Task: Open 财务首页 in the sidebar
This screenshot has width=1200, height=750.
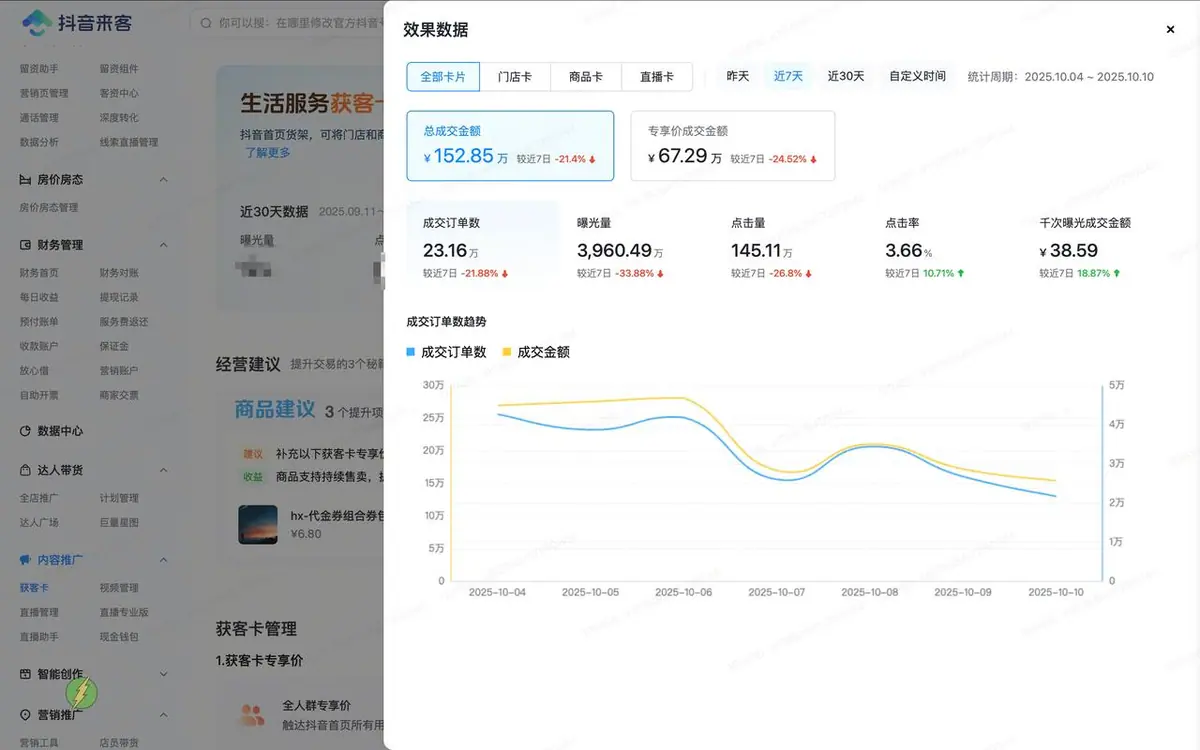Action: pyautogui.click(x=39, y=273)
